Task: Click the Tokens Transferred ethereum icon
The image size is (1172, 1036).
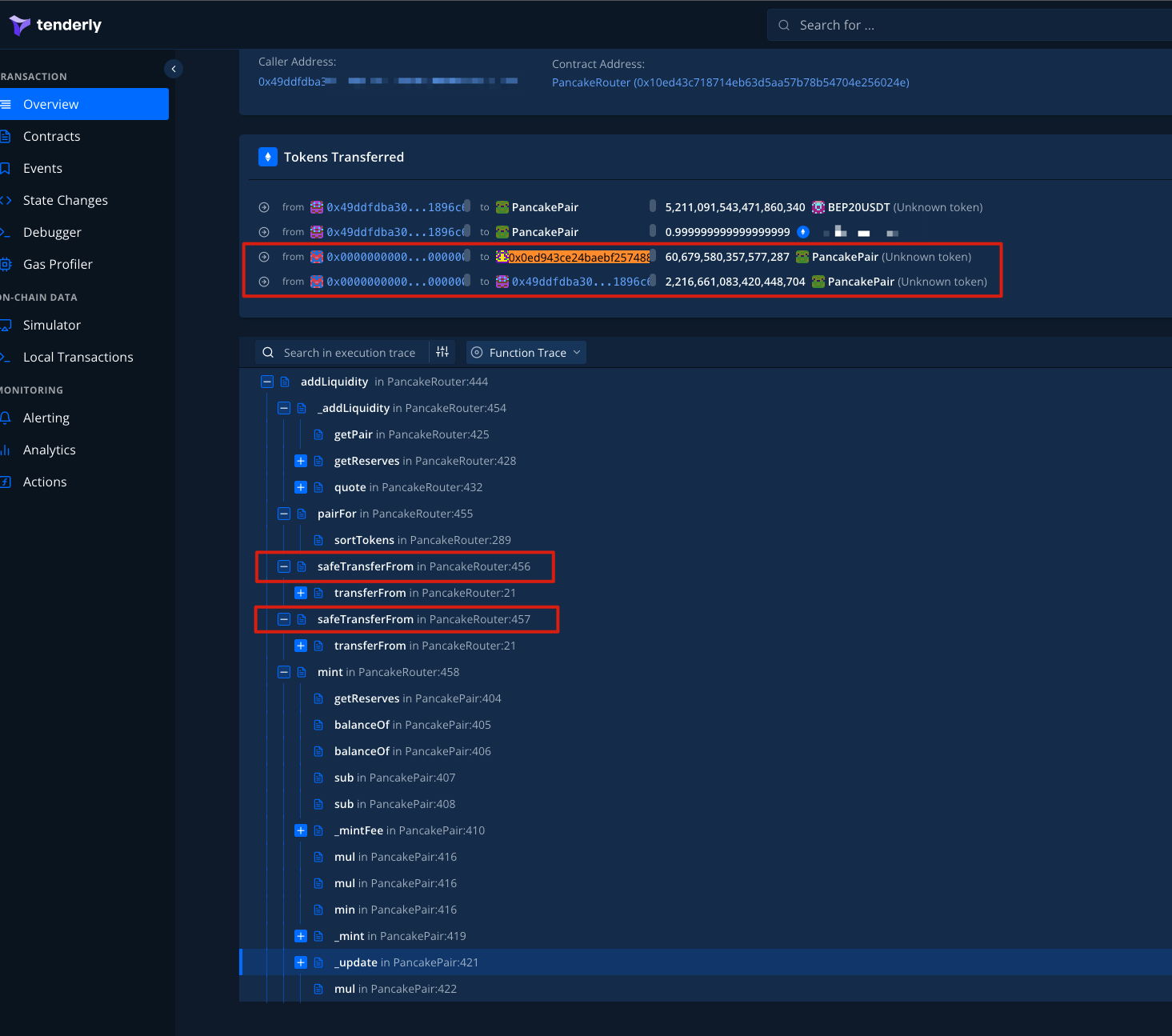Action: point(268,157)
